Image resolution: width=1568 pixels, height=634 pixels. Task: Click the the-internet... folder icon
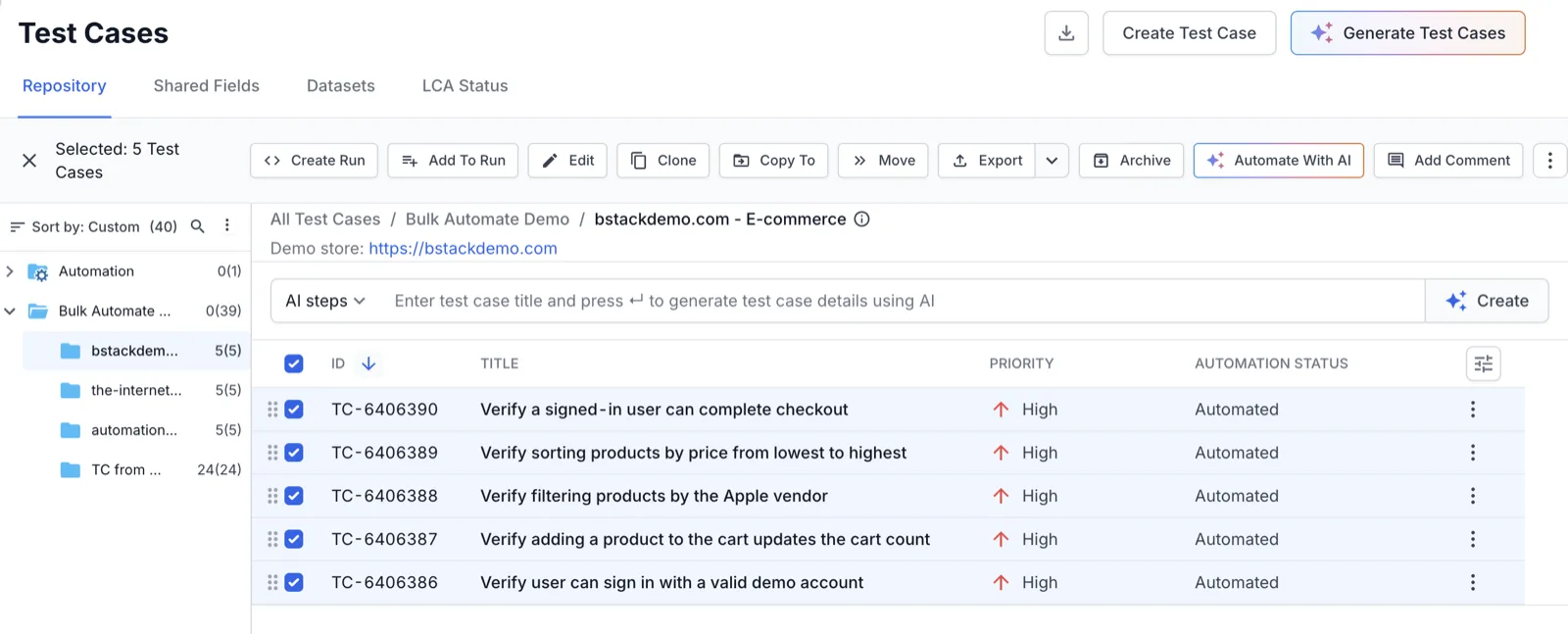click(x=71, y=391)
